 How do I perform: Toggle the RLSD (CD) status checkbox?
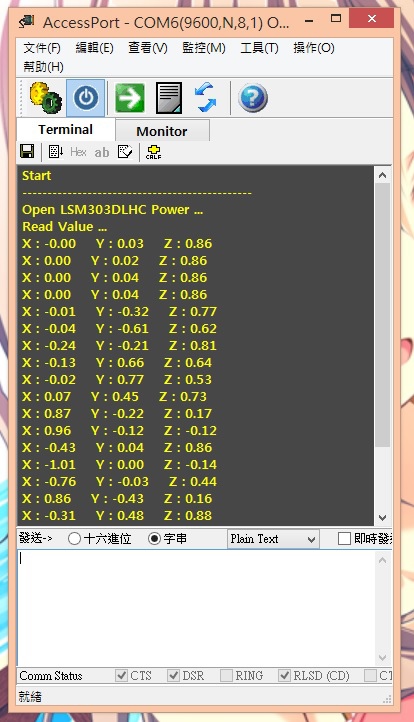tap(285, 675)
